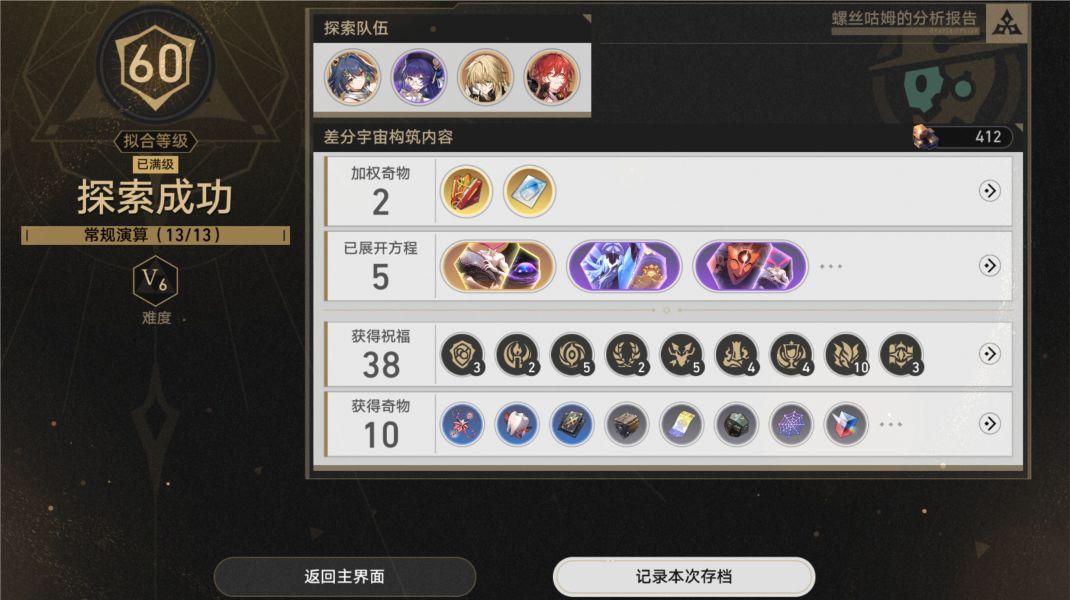Image resolution: width=1070 pixels, height=600 pixels.
Task: Expand the 获得奇物 row arrow
Action: pyautogui.click(x=989, y=424)
